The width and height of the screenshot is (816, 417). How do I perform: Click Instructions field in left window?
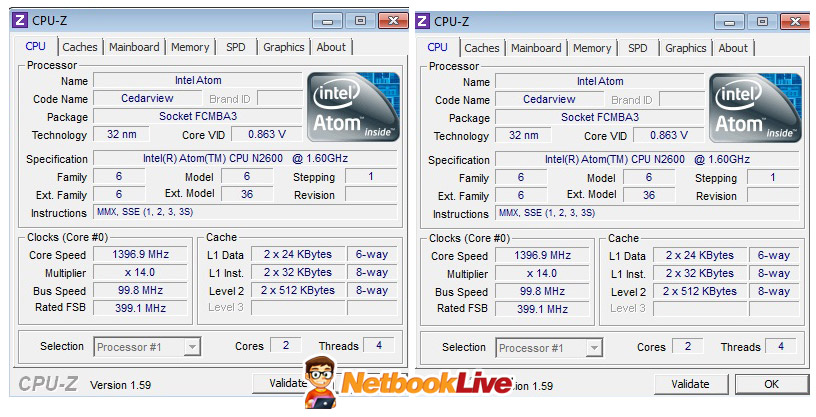pyautogui.click(x=245, y=212)
